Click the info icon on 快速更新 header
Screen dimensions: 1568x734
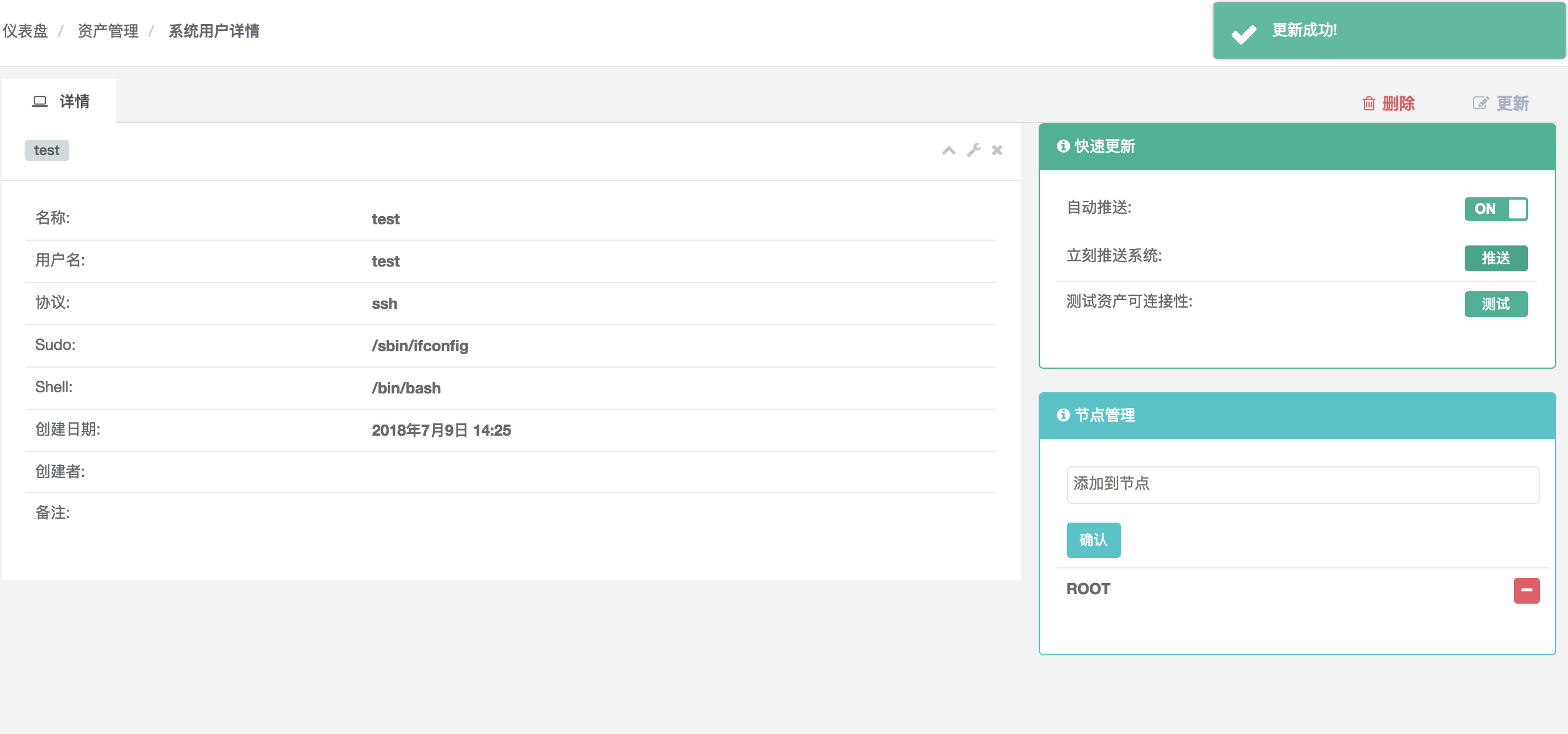1063,146
